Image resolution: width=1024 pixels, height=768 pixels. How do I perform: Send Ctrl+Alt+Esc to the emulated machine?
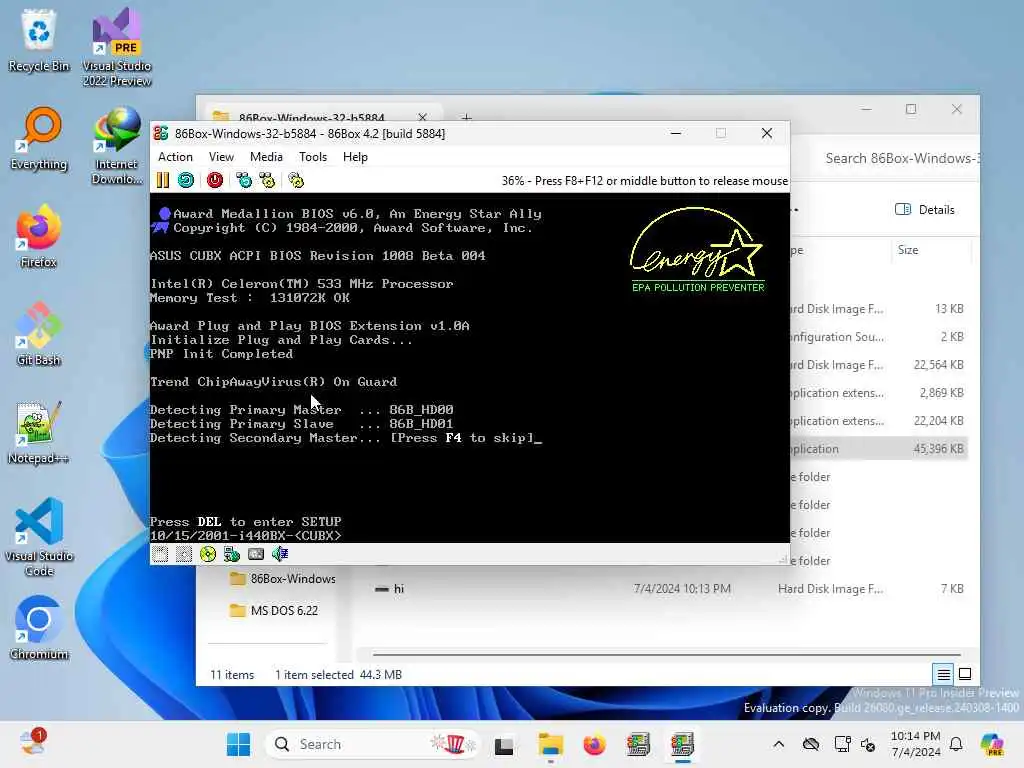[267, 180]
